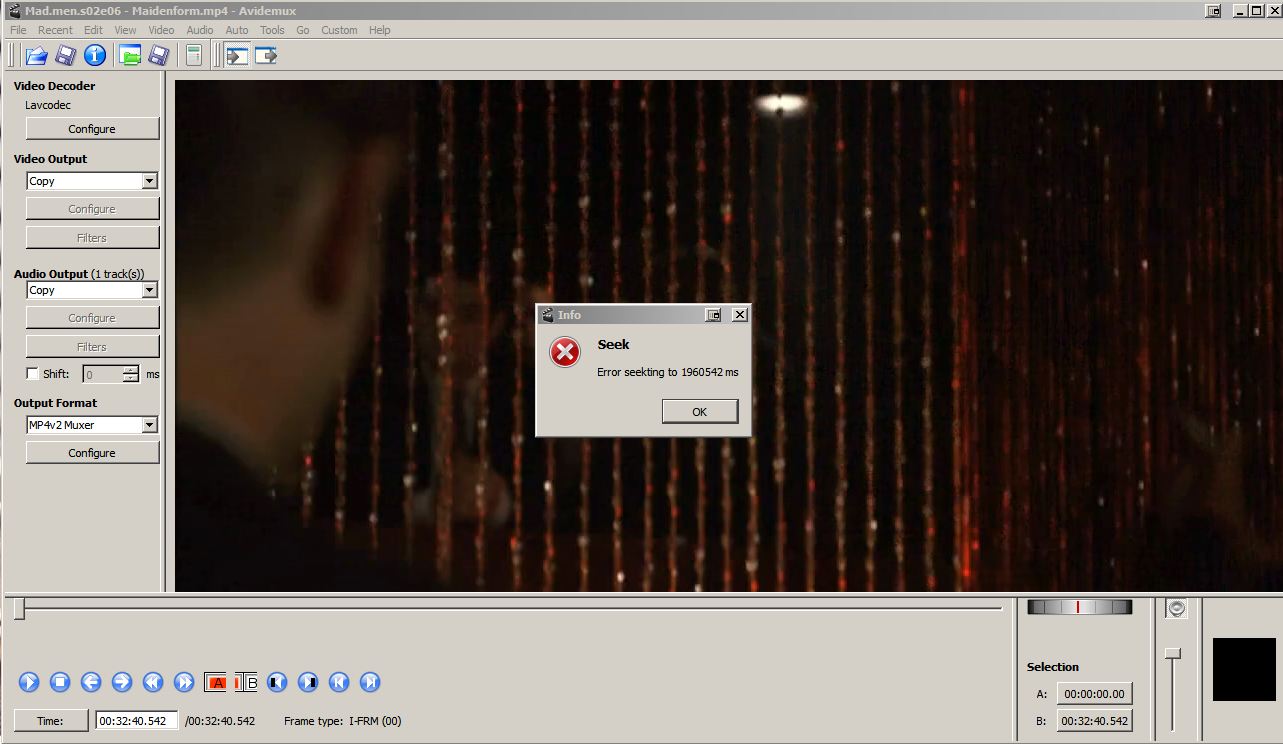Click Filters under Video Output
This screenshot has width=1283, height=744.
[92, 238]
